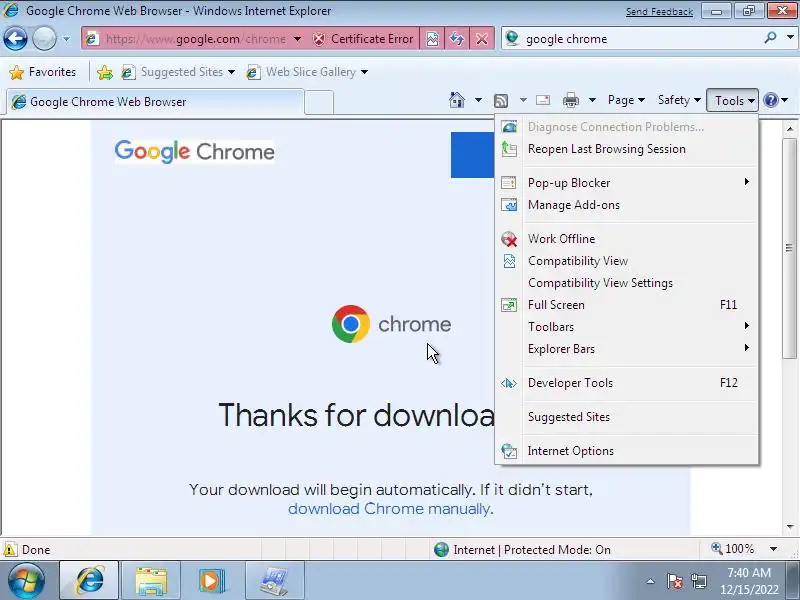The height and width of the screenshot is (600, 800).
Task: Click the Home icon in command bar
Action: click(x=457, y=100)
